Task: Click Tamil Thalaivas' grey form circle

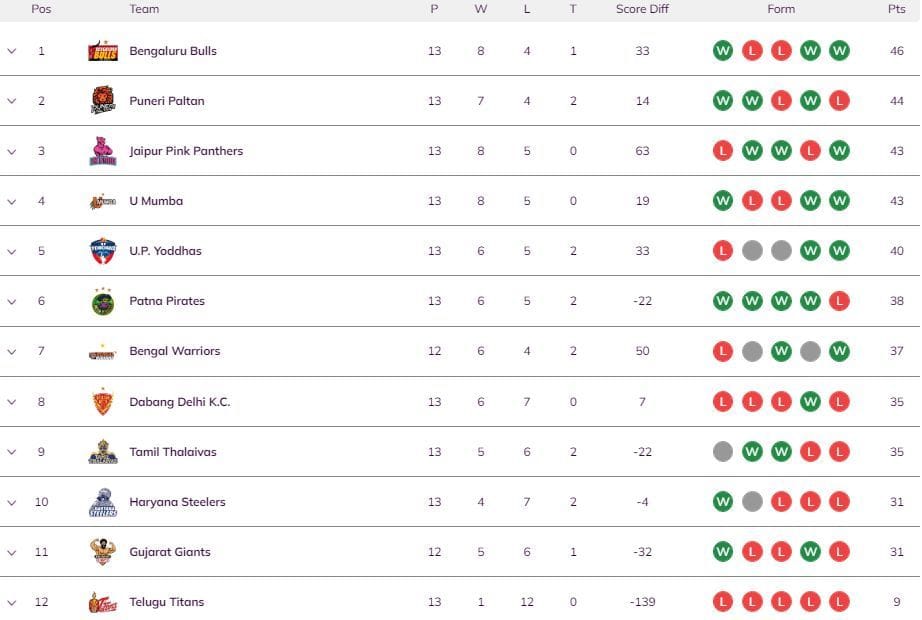Action: [723, 452]
